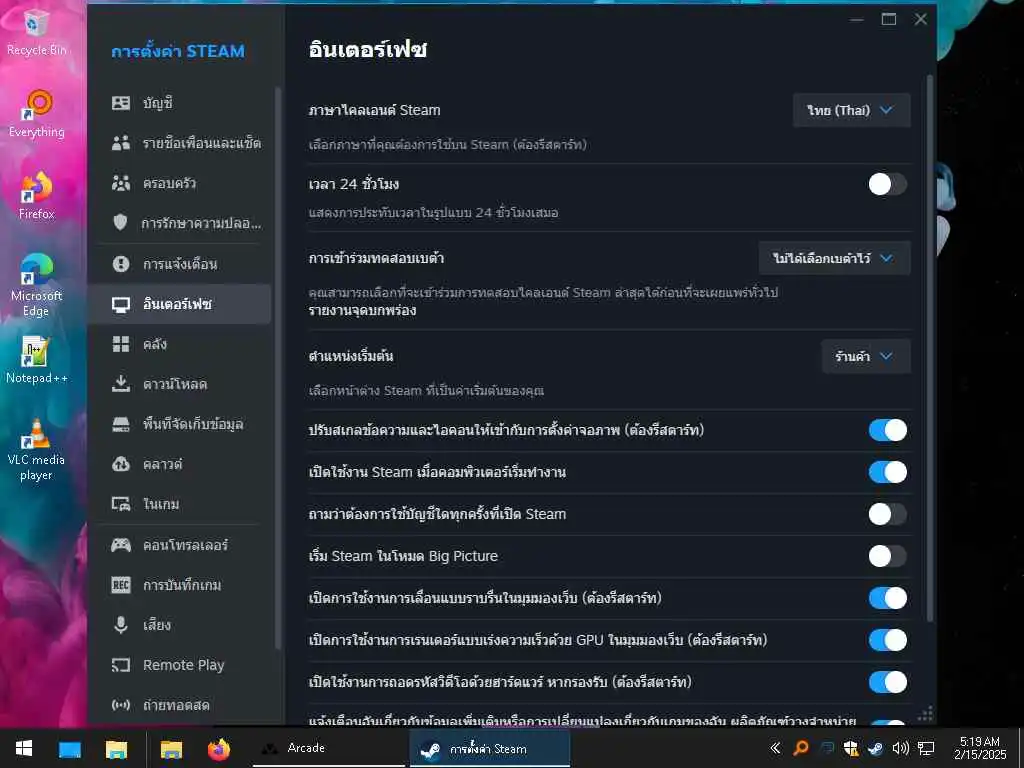The width and height of the screenshot is (1024, 768).
Task: Close the Steam settings window
Action: click(x=921, y=19)
